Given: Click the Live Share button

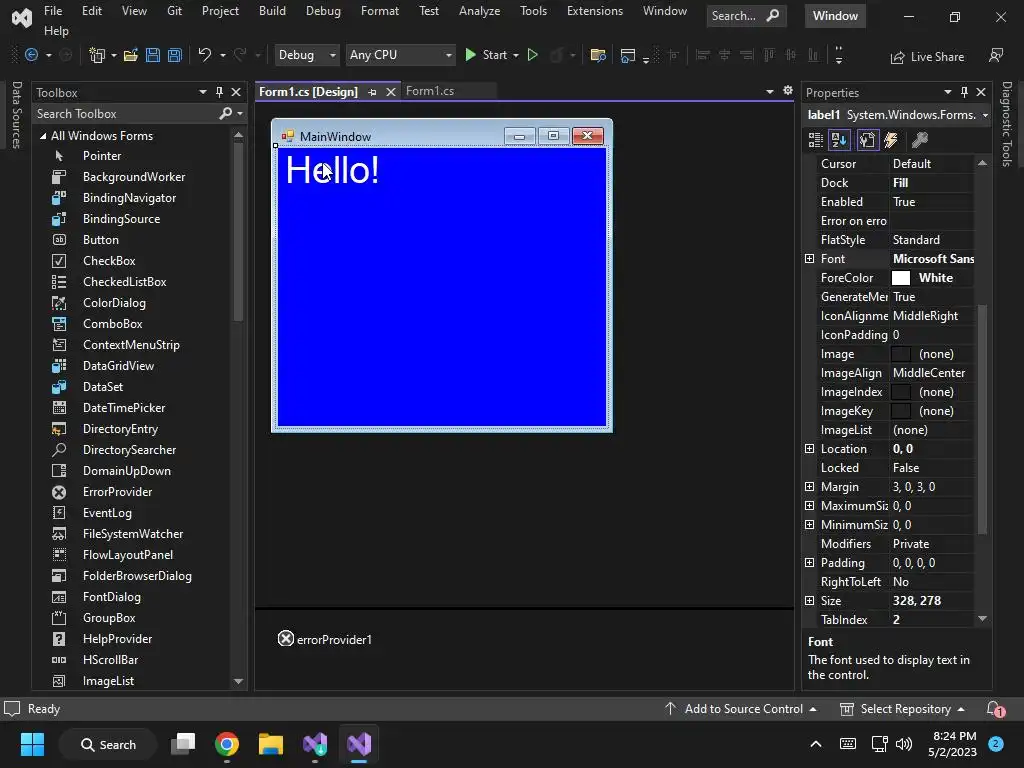Looking at the screenshot, I should [927, 57].
